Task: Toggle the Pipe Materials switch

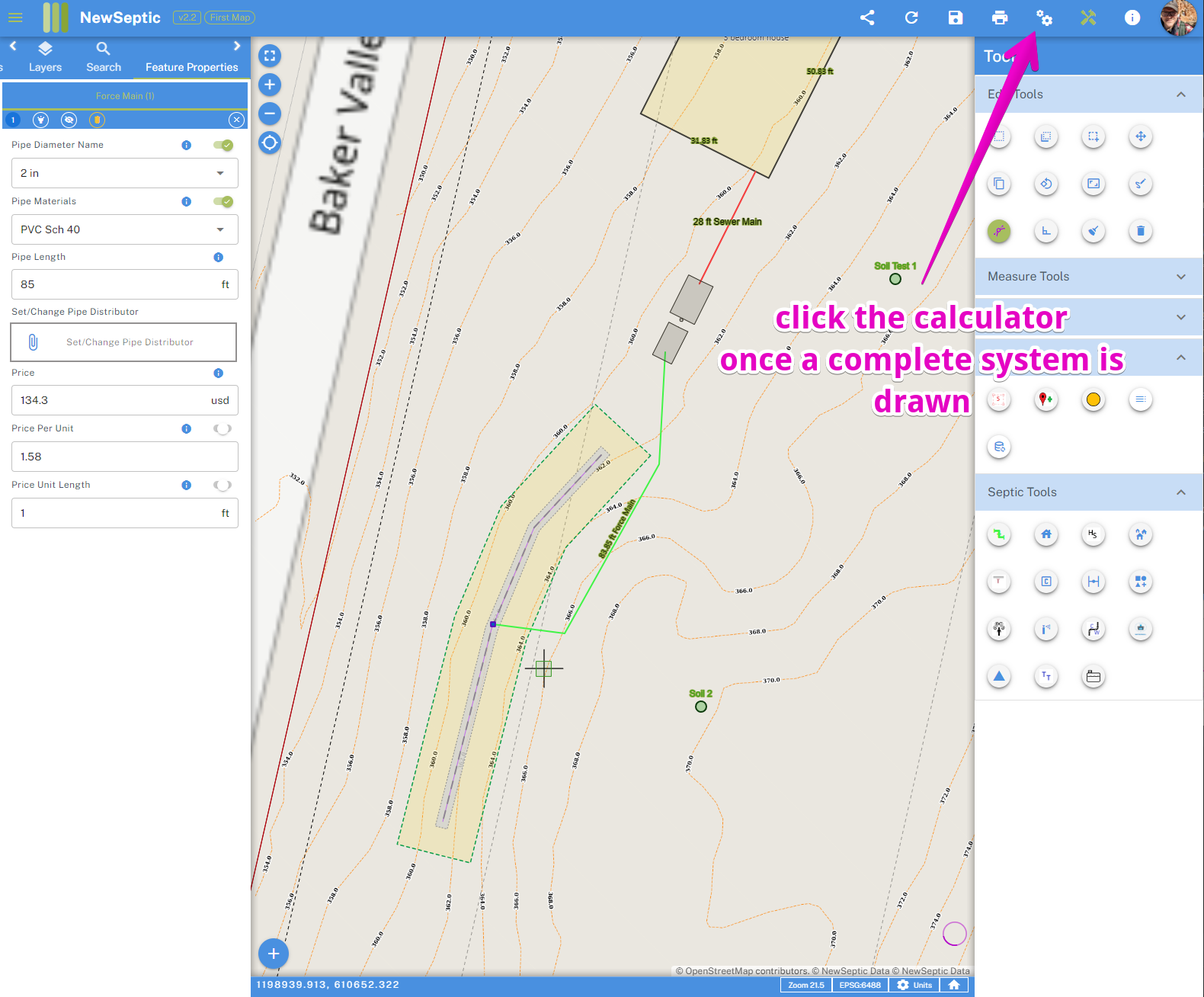Action: pos(223,201)
